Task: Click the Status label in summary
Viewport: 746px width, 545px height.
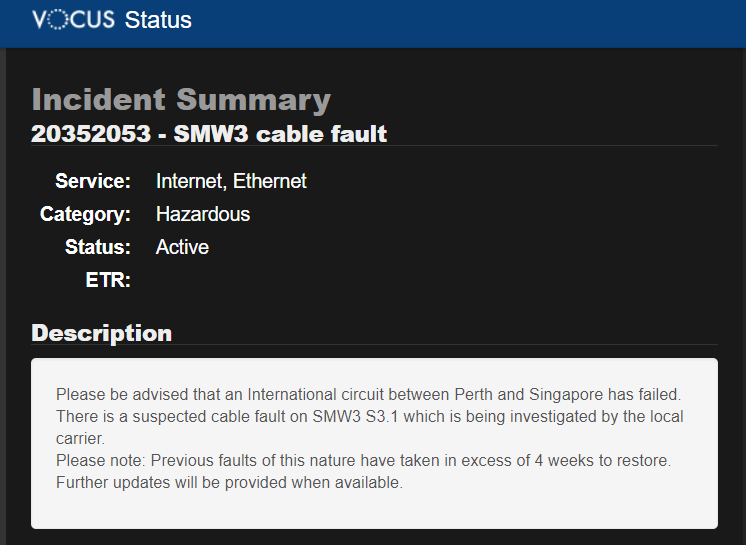Action: pyautogui.click(x=98, y=247)
